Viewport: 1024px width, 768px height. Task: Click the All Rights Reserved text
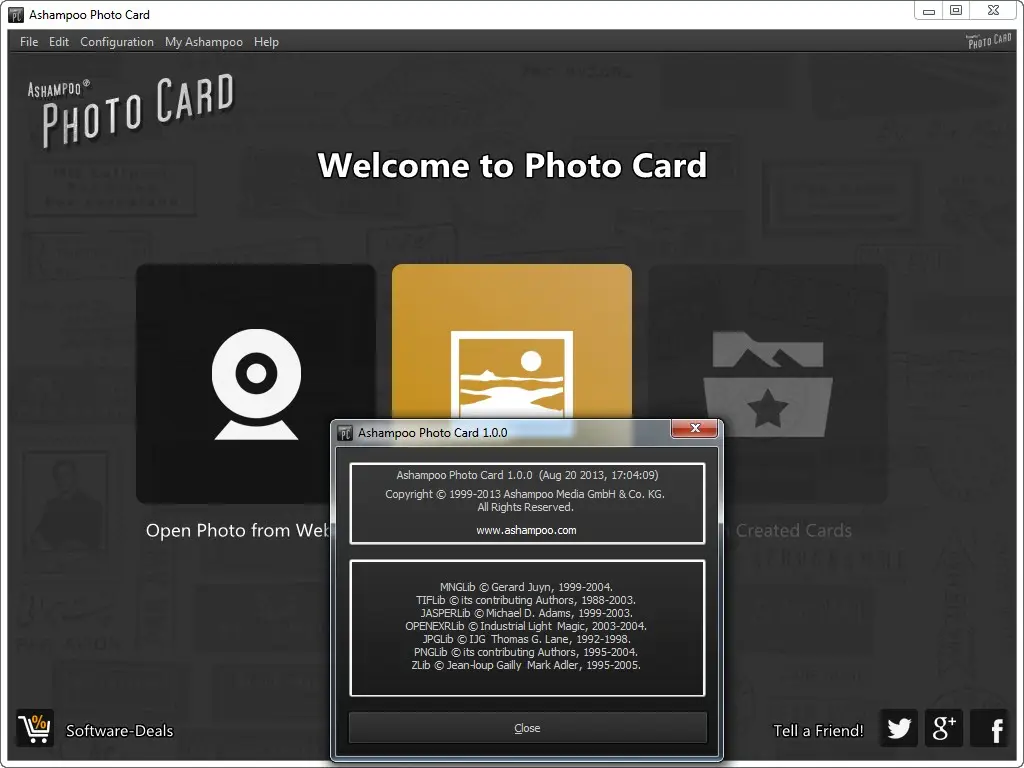click(525, 507)
